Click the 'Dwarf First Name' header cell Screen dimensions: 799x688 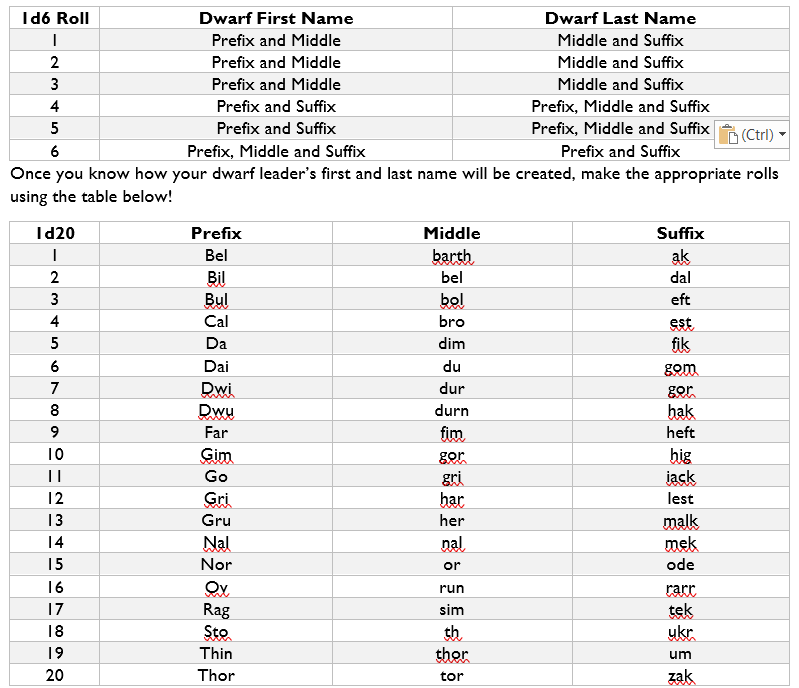tap(276, 18)
